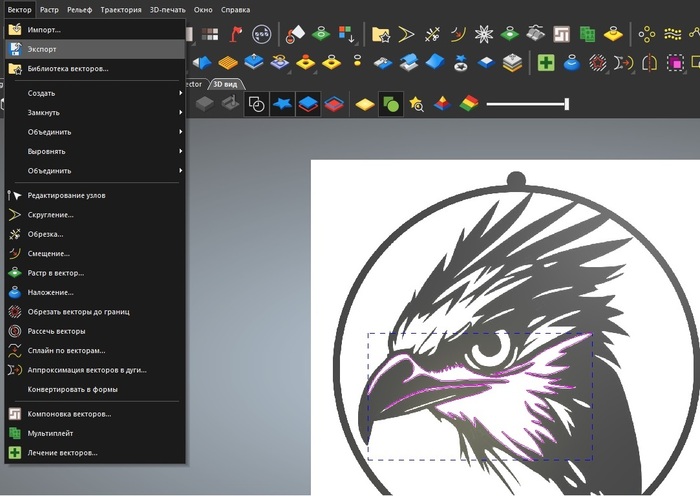Toggle the blue star vectors display button
Image resolution: width=700 pixels, height=496 pixels.
[x=282, y=104]
